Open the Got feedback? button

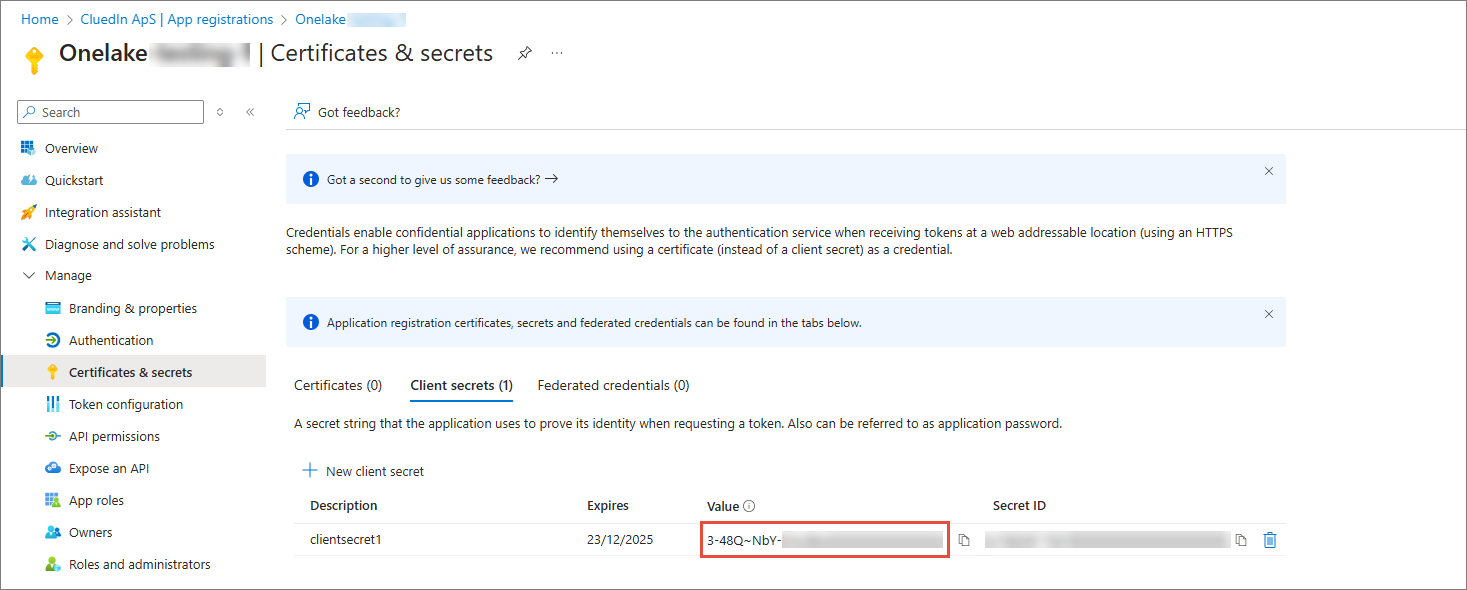tap(346, 112)
